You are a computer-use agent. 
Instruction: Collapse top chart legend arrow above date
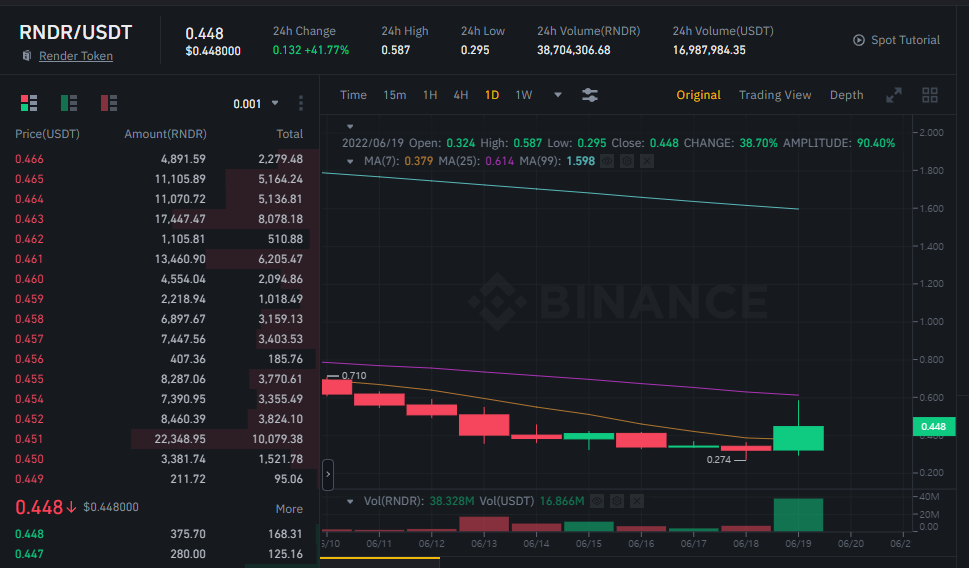350,127
